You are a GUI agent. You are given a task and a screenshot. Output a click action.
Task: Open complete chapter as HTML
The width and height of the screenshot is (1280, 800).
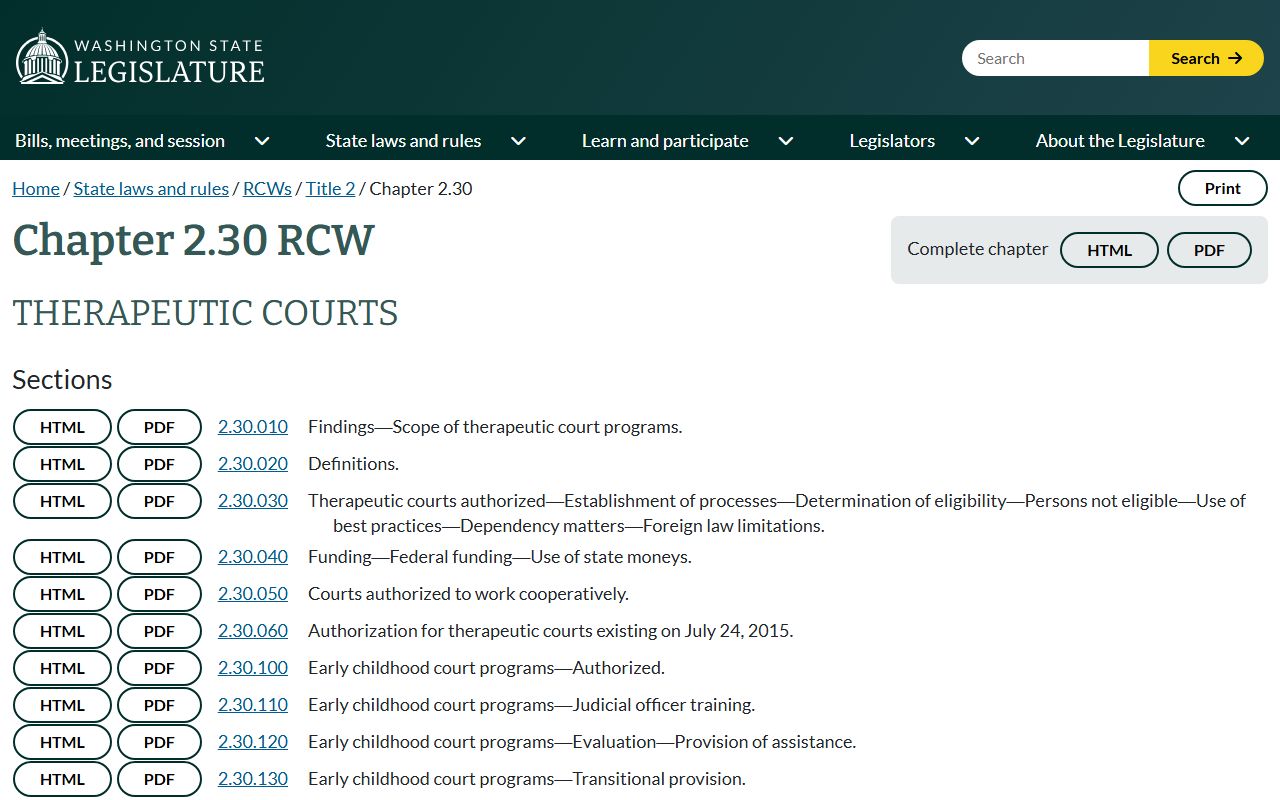tap(1109, 250)
